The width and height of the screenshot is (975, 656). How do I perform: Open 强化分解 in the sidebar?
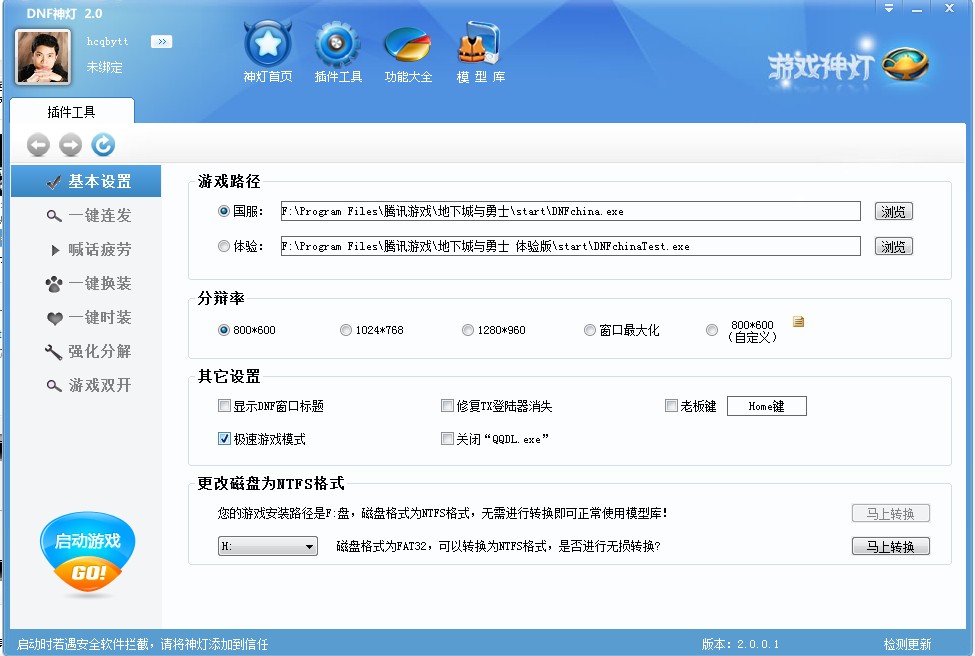86,351
